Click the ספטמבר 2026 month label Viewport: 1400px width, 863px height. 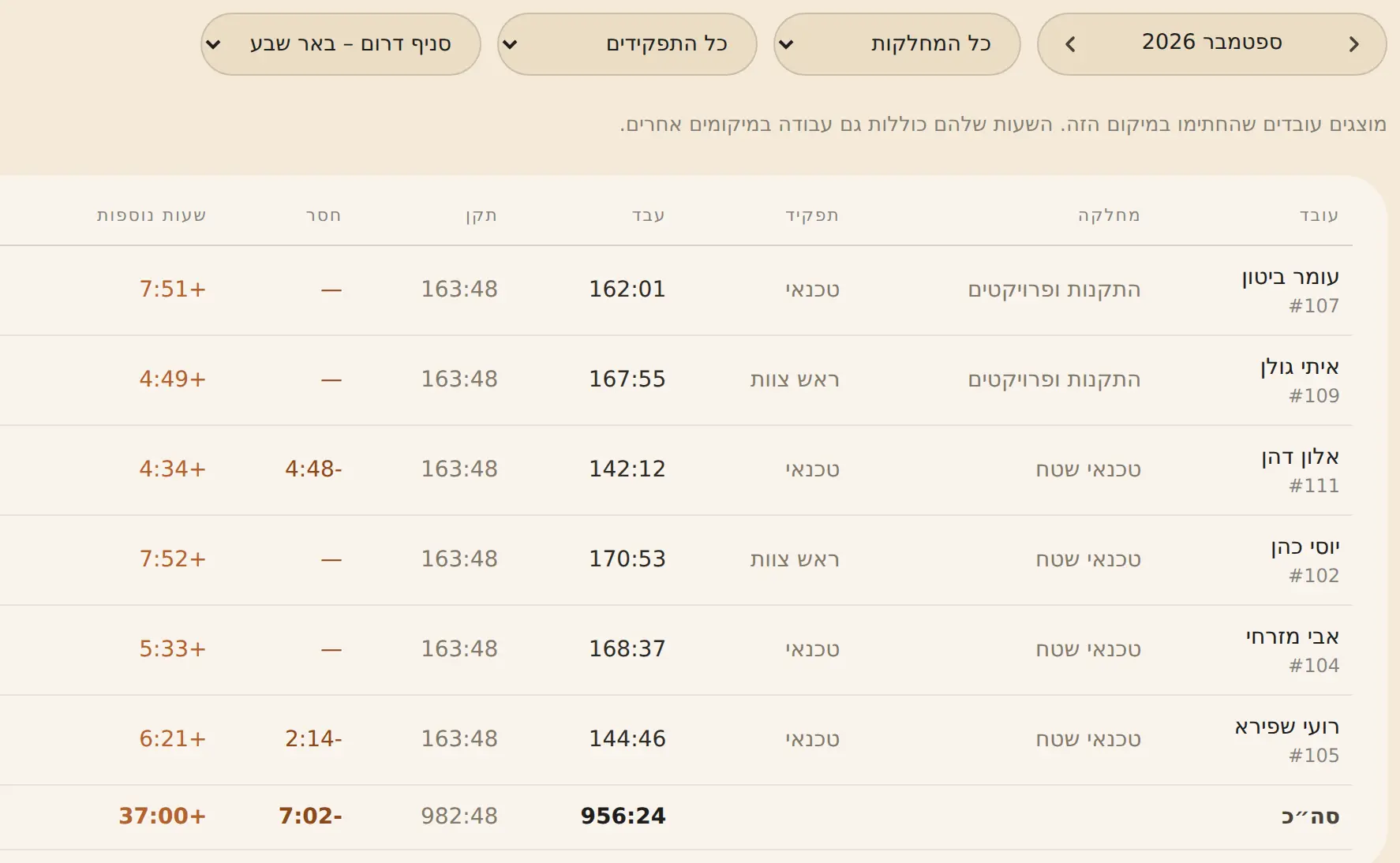[1211, 42]
